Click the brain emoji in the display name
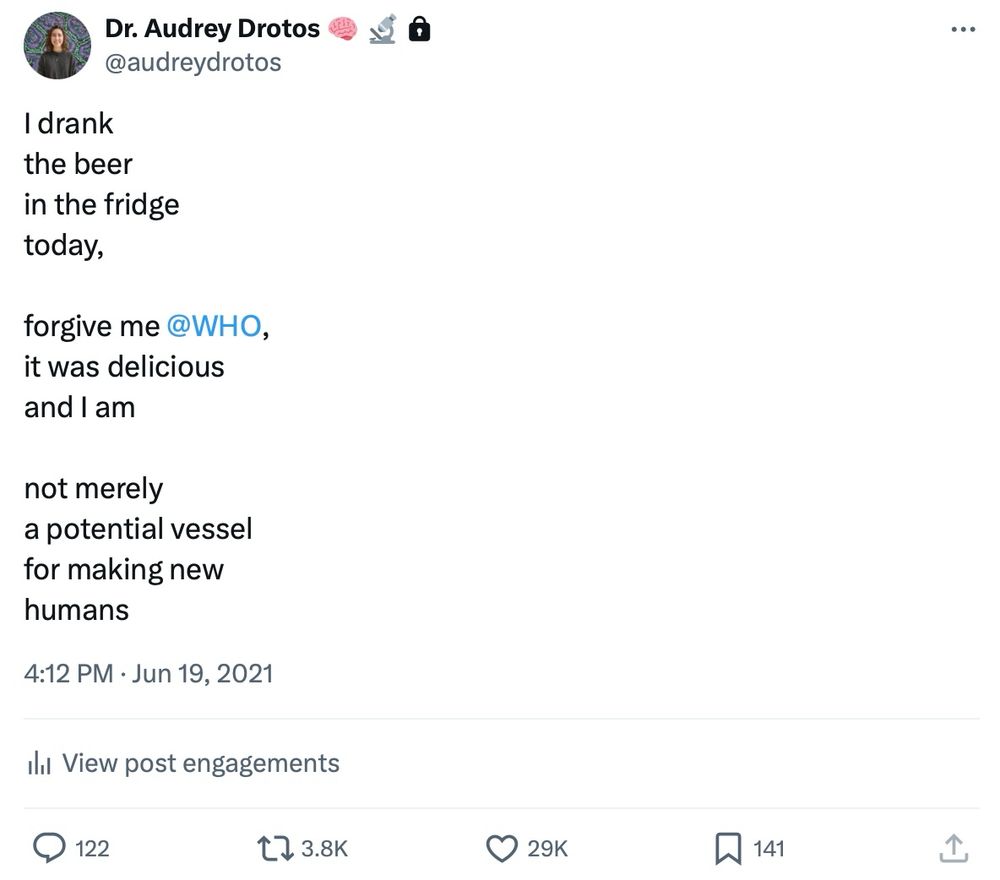The height and width of the screenshot is (880, 1000). click(342, 30)
